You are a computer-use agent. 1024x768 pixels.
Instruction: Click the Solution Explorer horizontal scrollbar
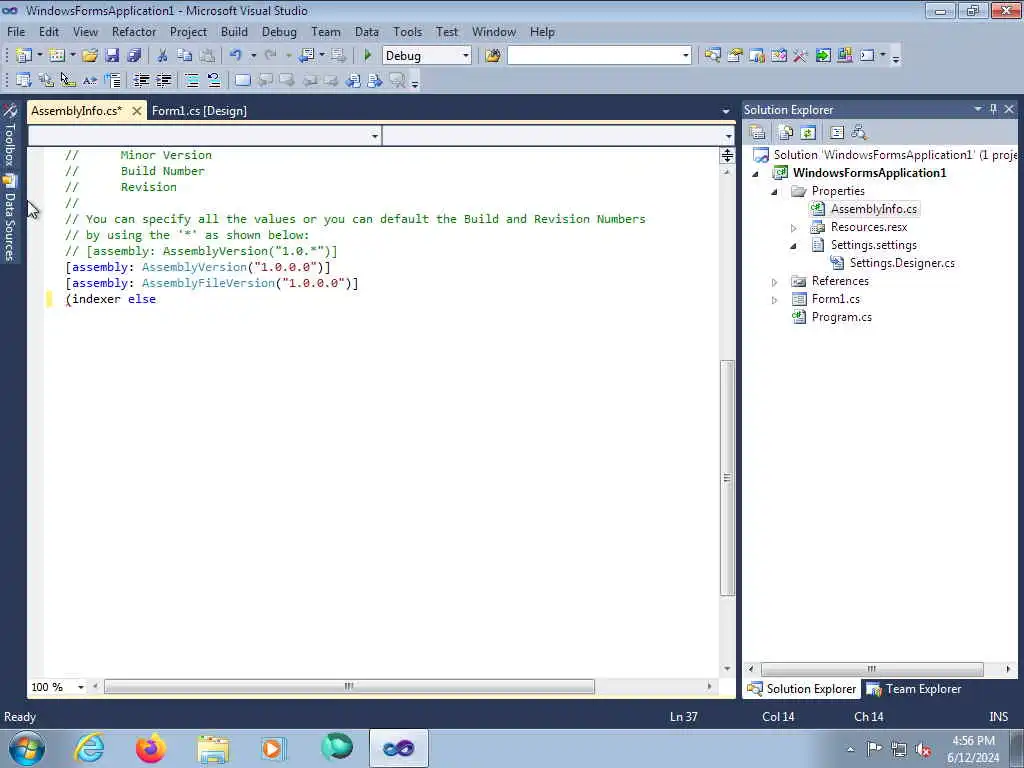coord(872,669)
